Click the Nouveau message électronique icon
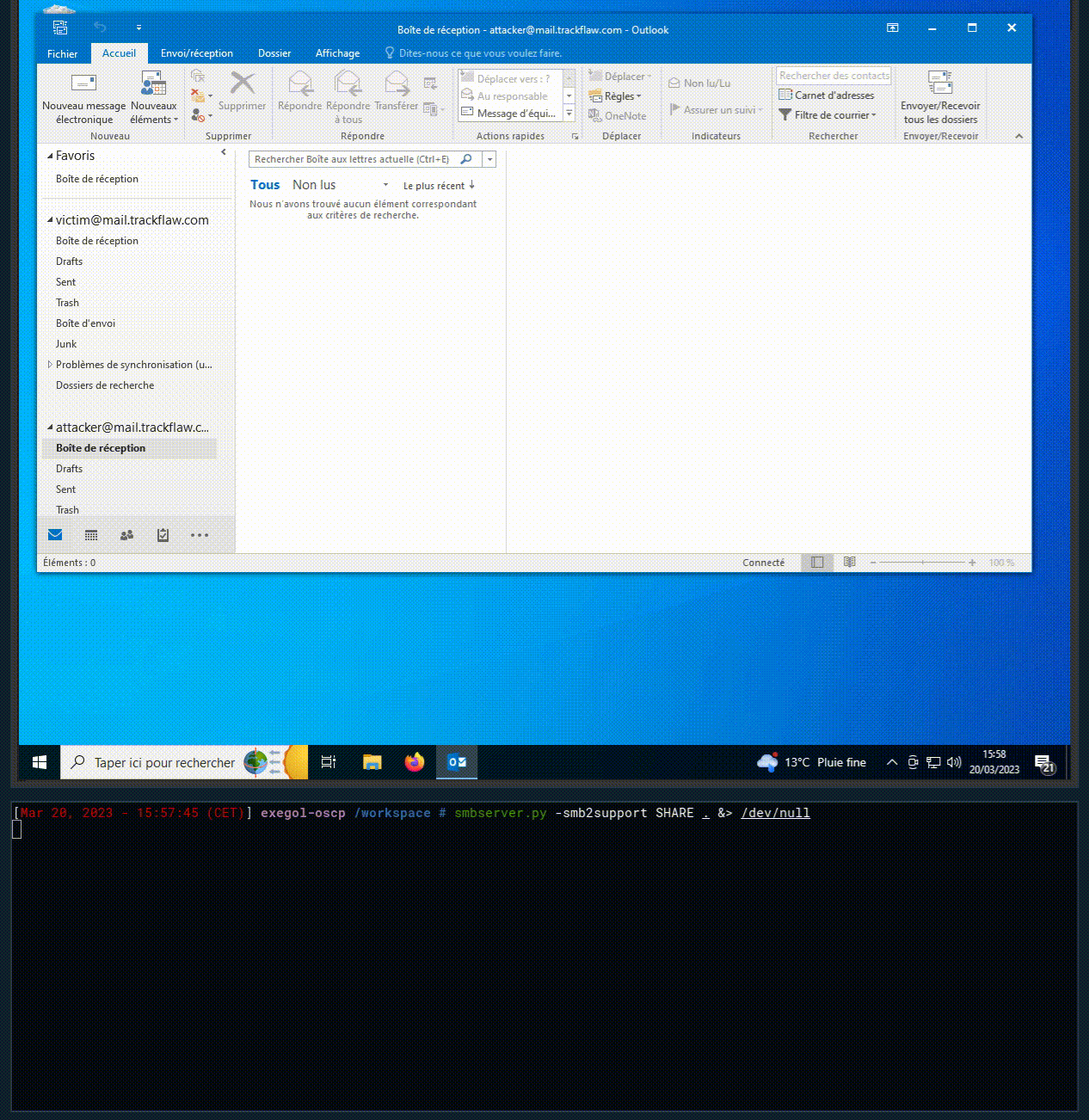The height and width of the screenshot is (1120, 1089). (x=83, y=83)
